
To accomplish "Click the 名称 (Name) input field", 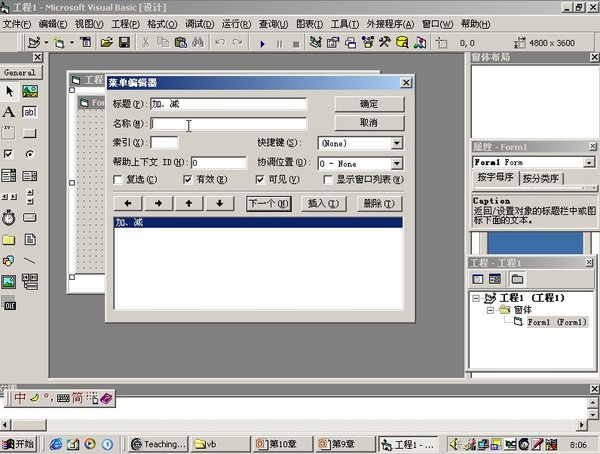I will (x=229, y=123).
